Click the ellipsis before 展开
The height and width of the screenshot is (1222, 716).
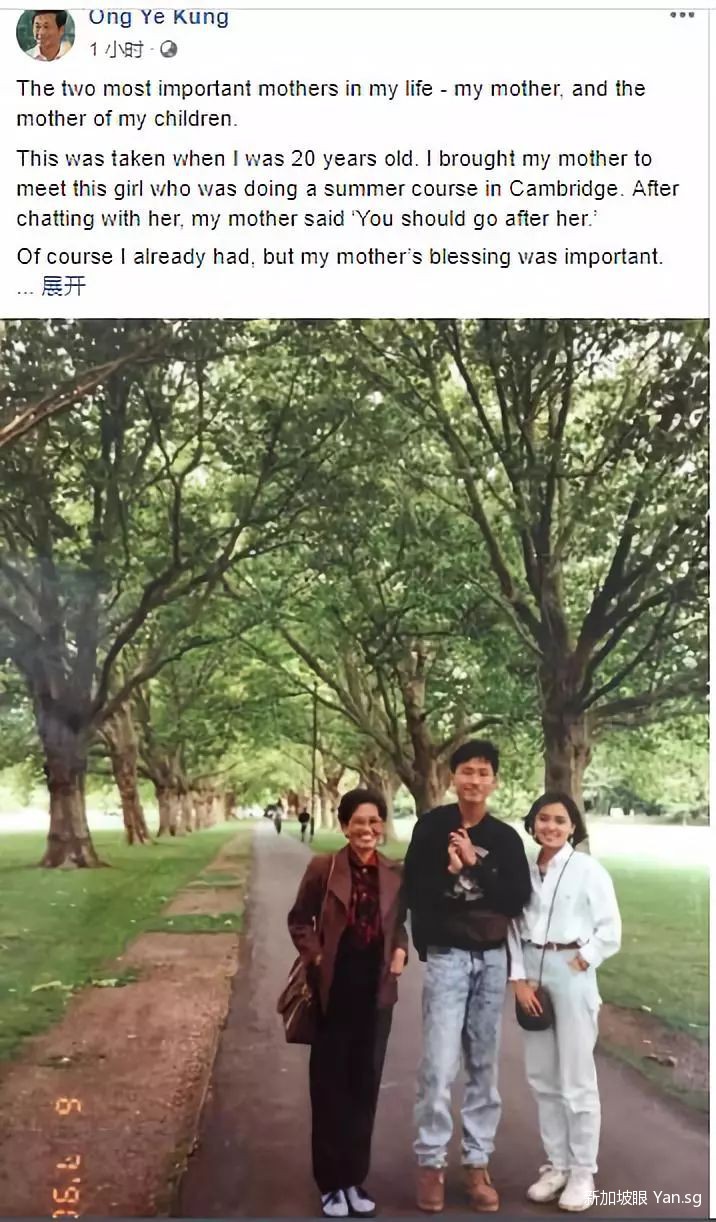pyautogui.click(x=25, y=291)
